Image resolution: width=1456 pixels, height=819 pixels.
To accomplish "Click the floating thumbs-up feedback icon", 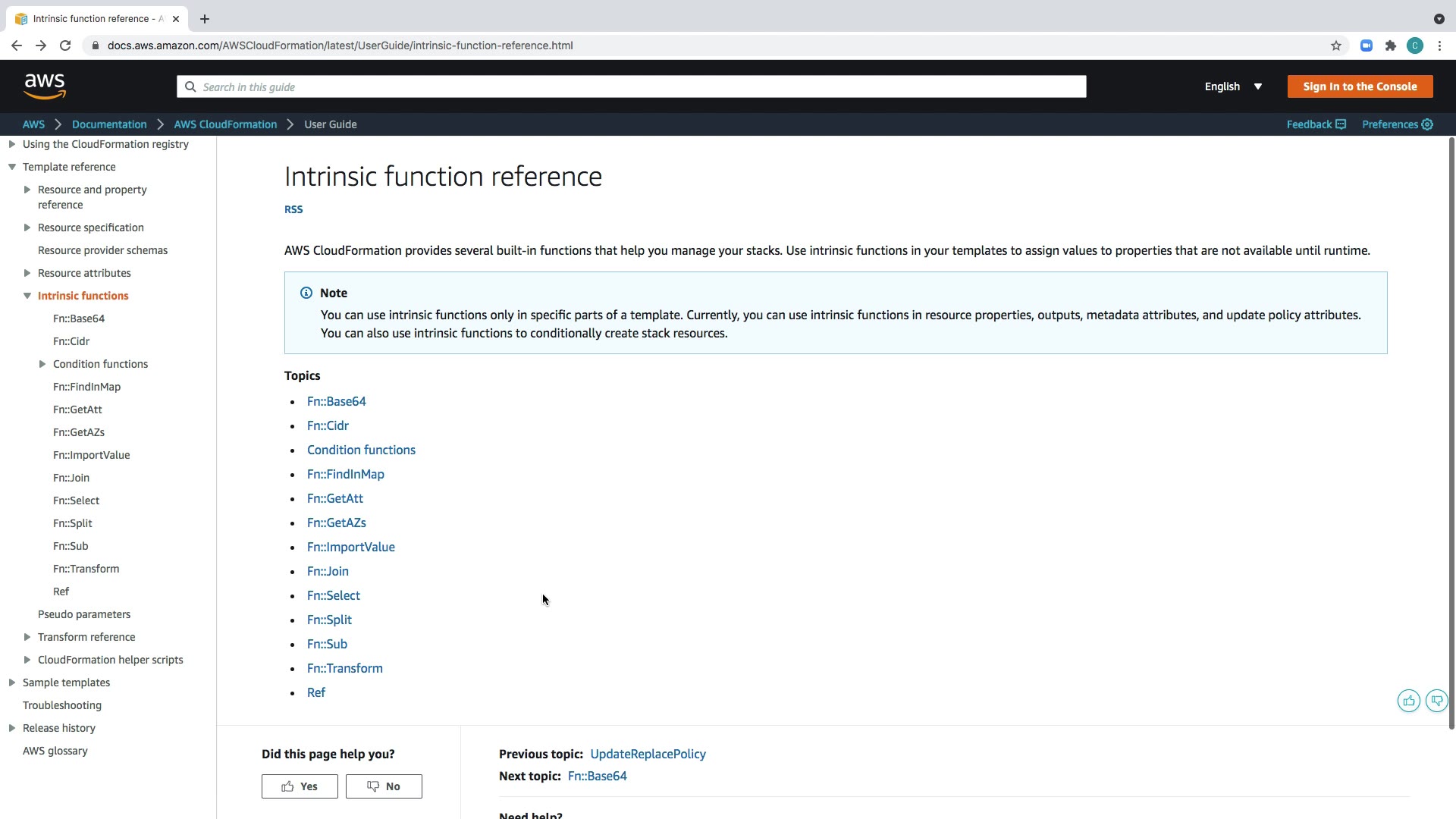I will pos(1408,701).
